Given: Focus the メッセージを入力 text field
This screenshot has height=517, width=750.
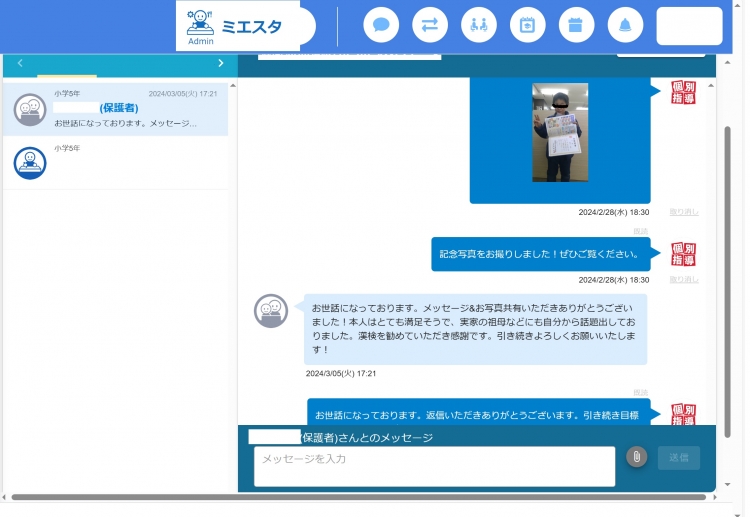Looking at the screenshot, I should pyautogui.click(x=434, y=466).
